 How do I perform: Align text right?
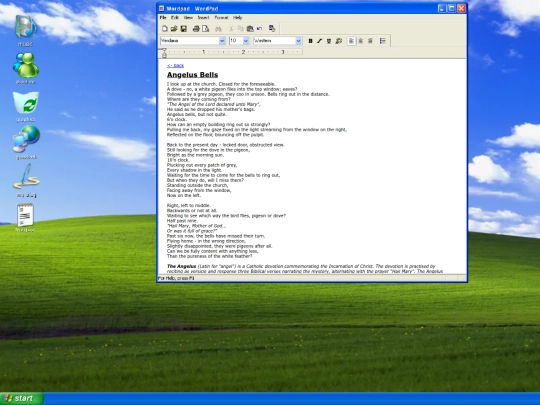coord(370,41)
